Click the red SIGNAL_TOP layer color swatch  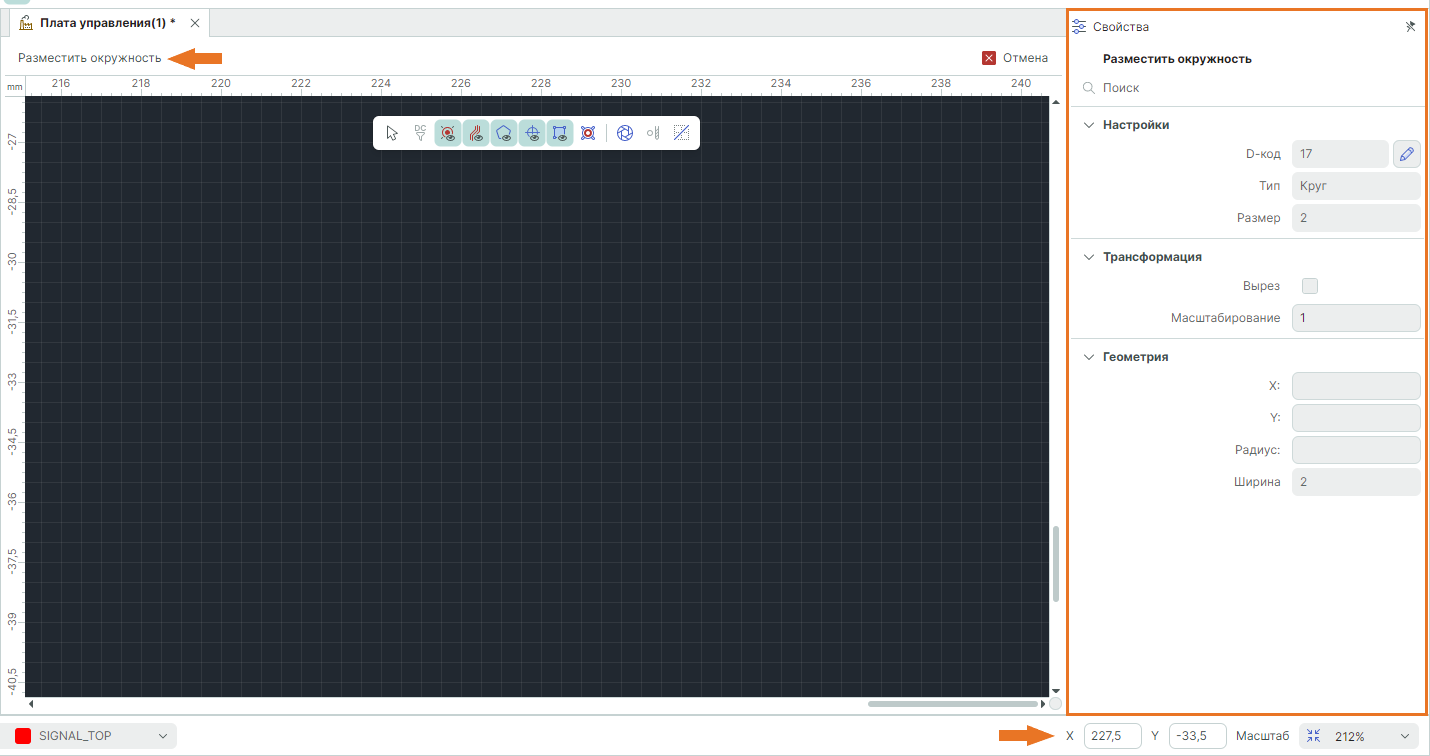pos(23,736)
